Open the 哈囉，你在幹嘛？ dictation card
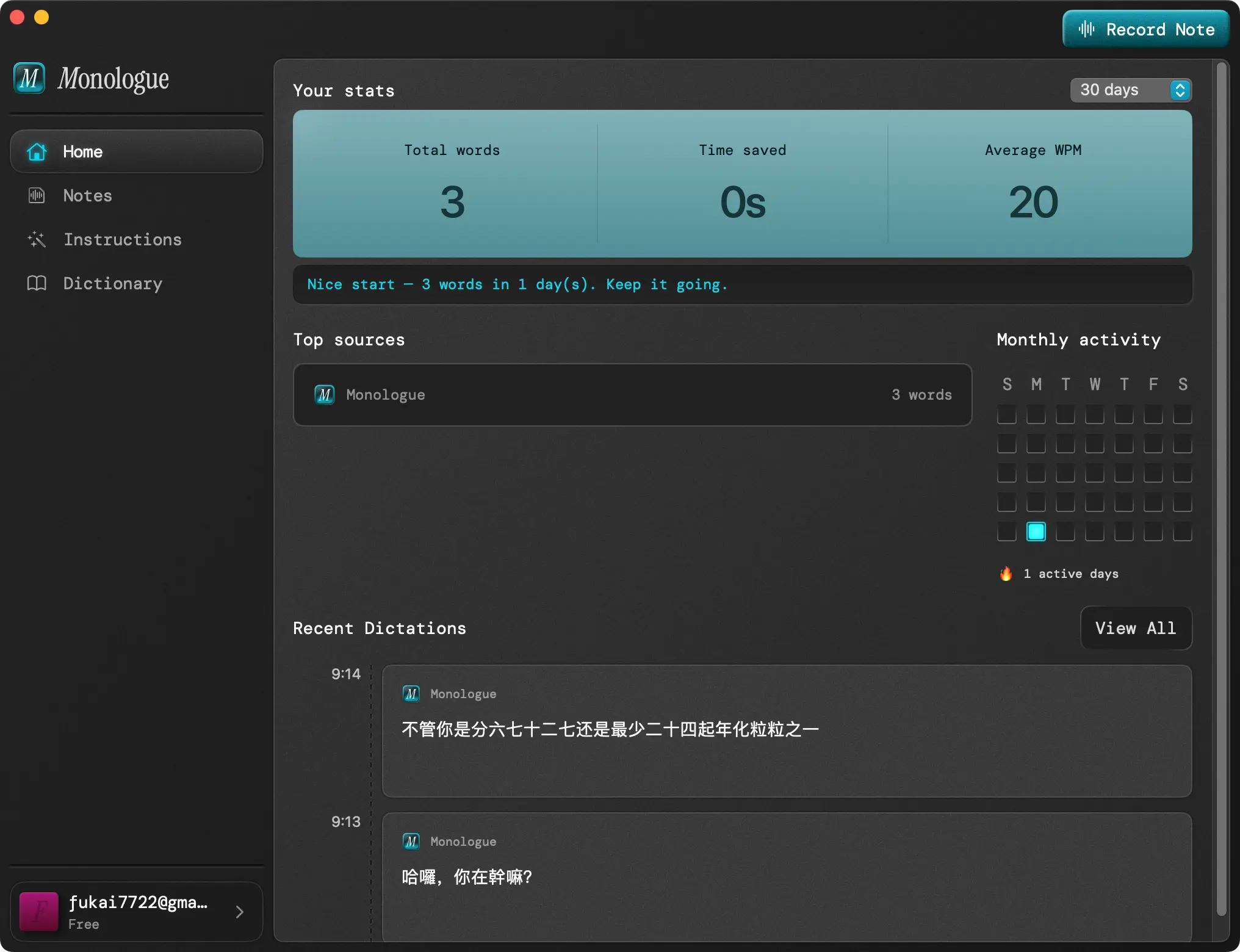The width and height of the screenshot is (1240, 952). pyautogui.click(x=787, y=877)
